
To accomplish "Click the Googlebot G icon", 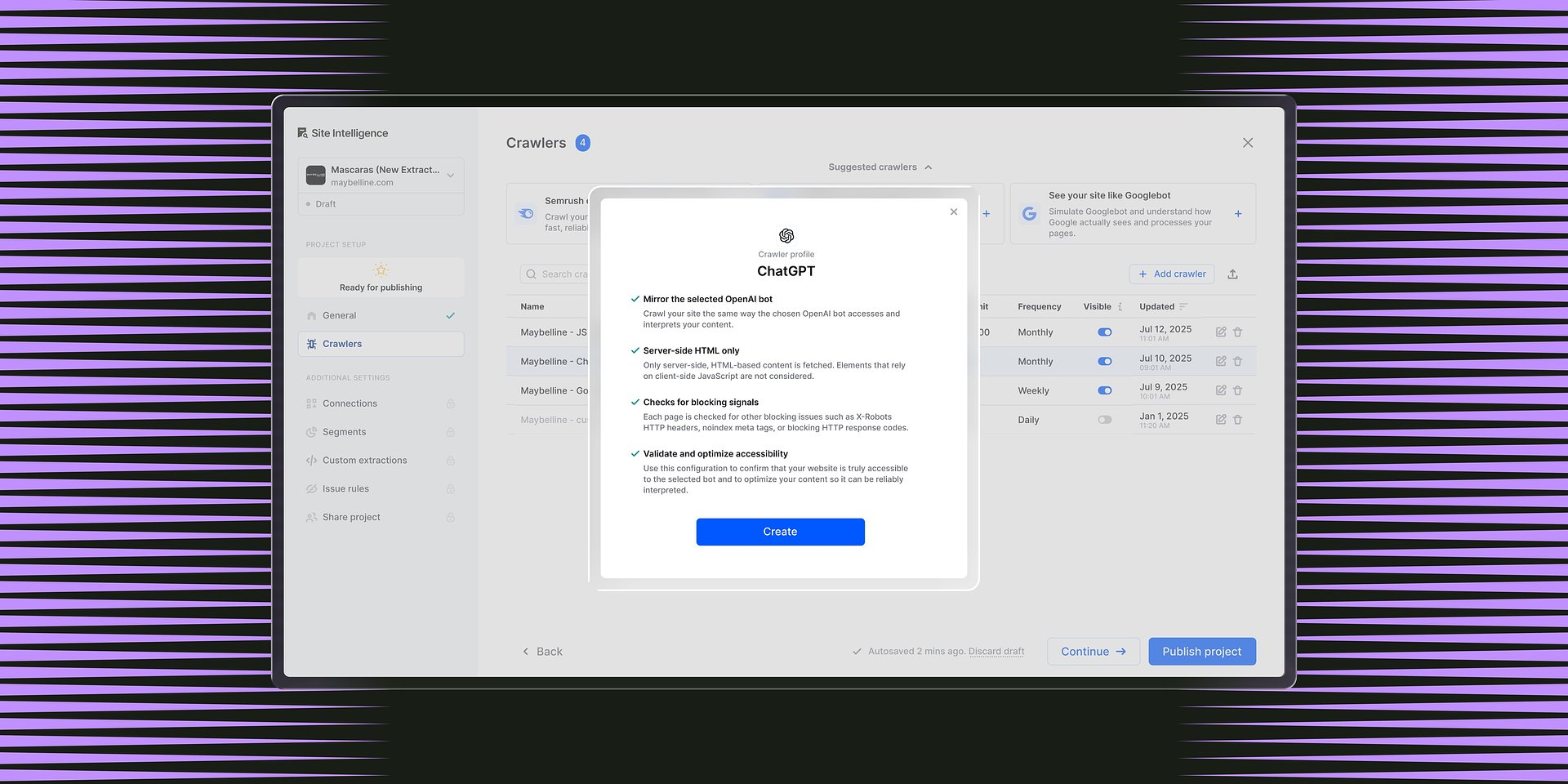I will (1029, 214).
